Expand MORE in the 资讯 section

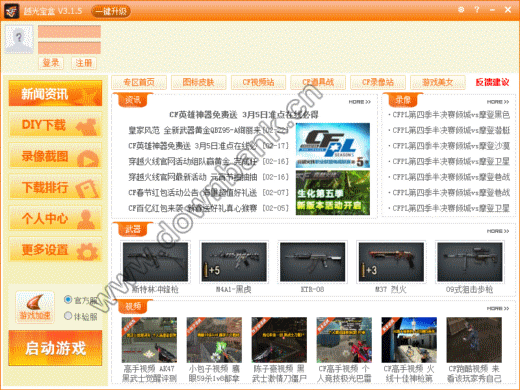(359, 102)
